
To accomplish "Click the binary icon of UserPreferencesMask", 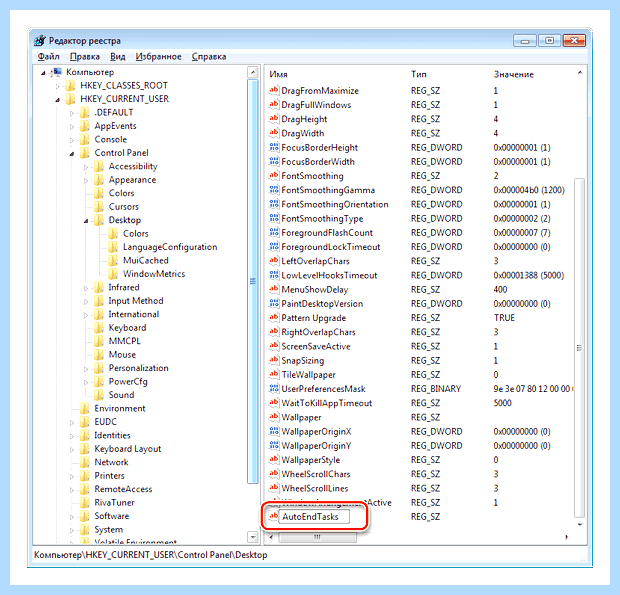I will (274, 389).
